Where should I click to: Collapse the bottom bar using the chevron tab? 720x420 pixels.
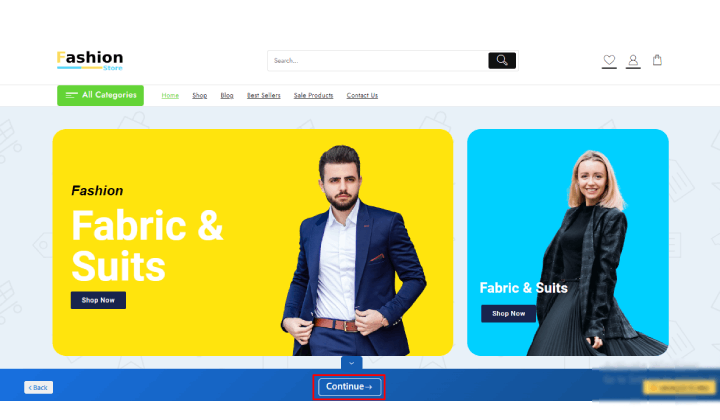tap(351, 363)
